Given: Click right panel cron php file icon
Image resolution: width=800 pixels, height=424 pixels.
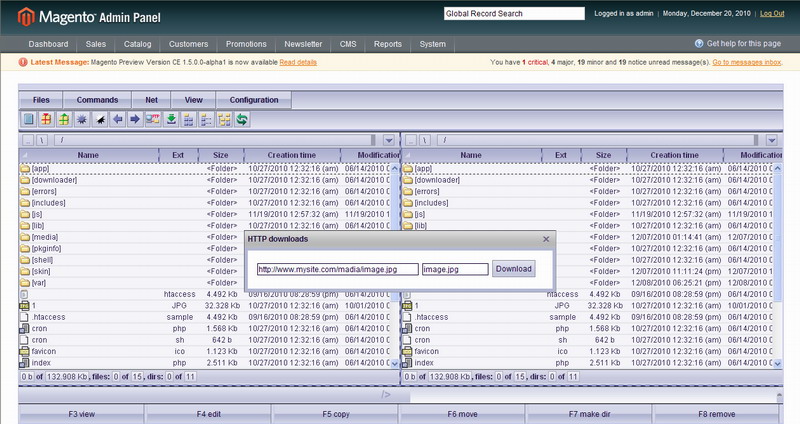Looking at the screenshot, I should click(407, 329).
